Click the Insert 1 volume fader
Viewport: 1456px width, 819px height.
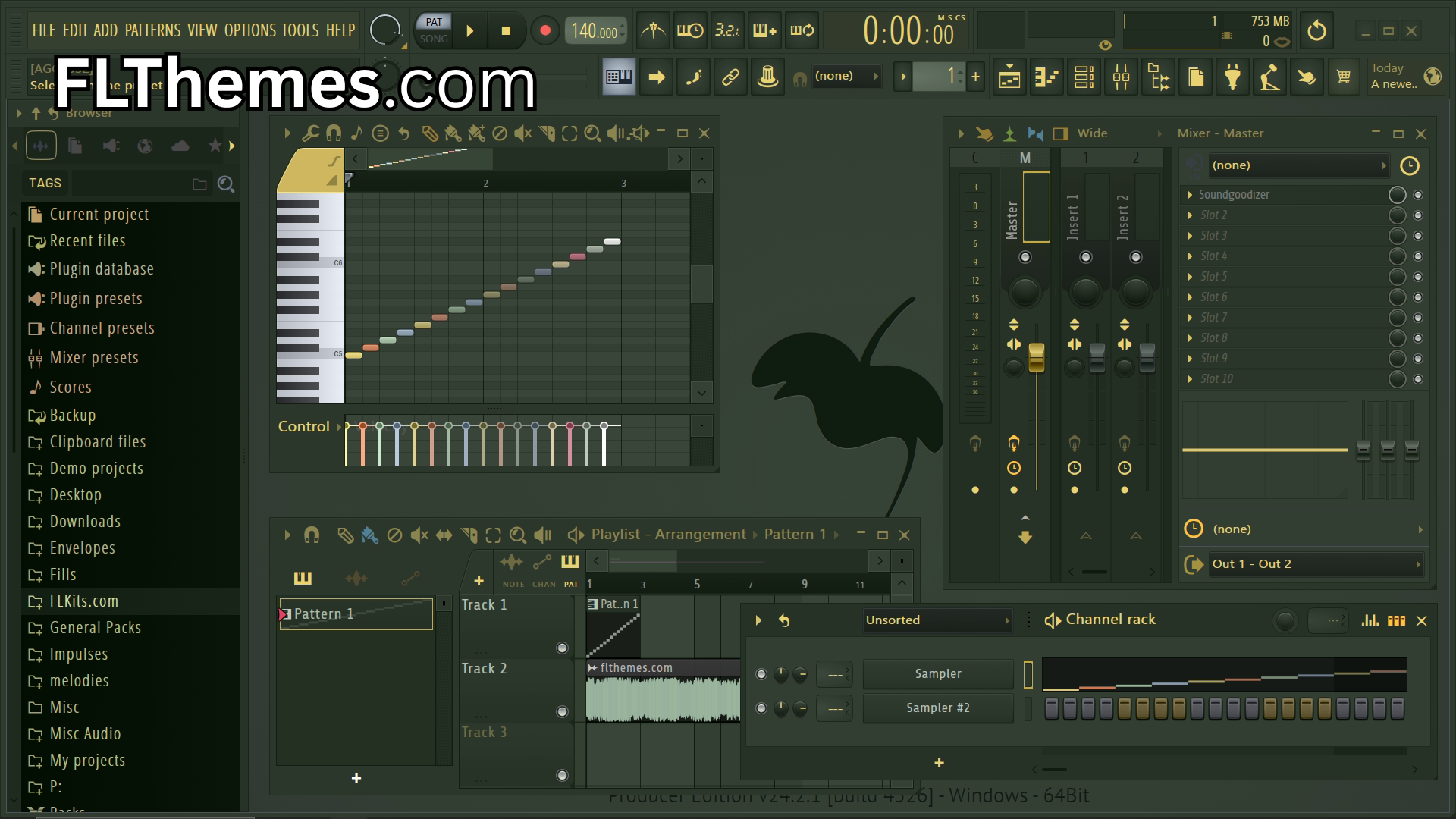pyautogui.click(x=1097, y=357)
